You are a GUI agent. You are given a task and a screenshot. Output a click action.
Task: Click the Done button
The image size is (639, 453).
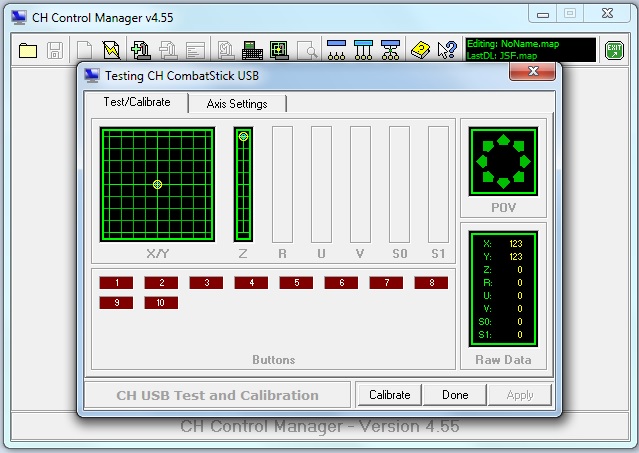pos(455,395)
